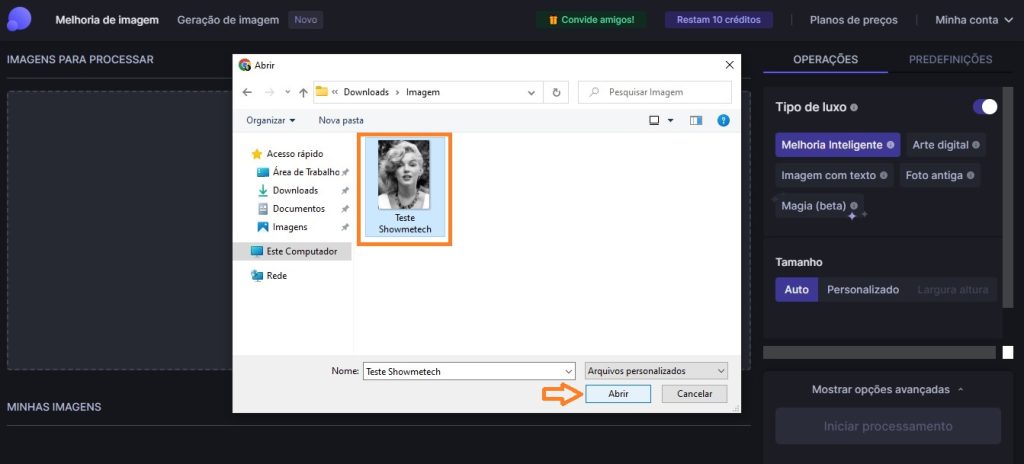
Task: Select Este Computador in navigation pane
Action: coord(301,251)
